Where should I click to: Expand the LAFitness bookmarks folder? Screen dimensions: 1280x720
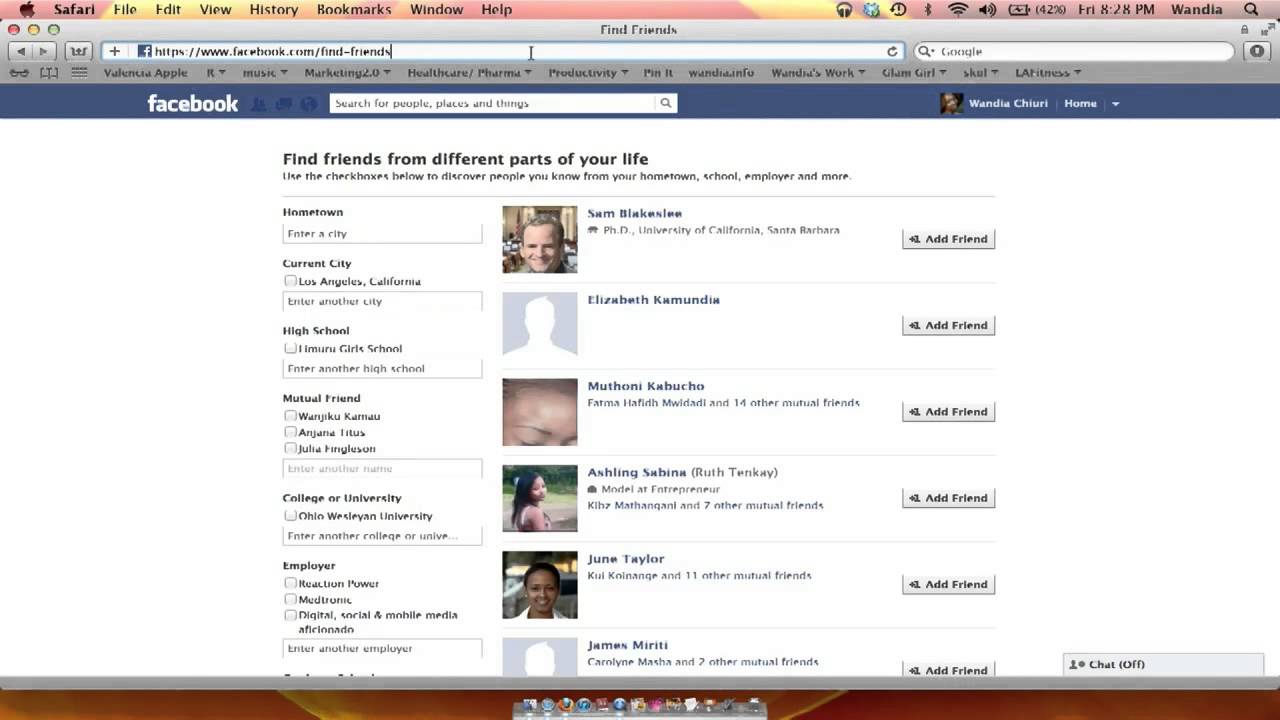coord(1048,73)
